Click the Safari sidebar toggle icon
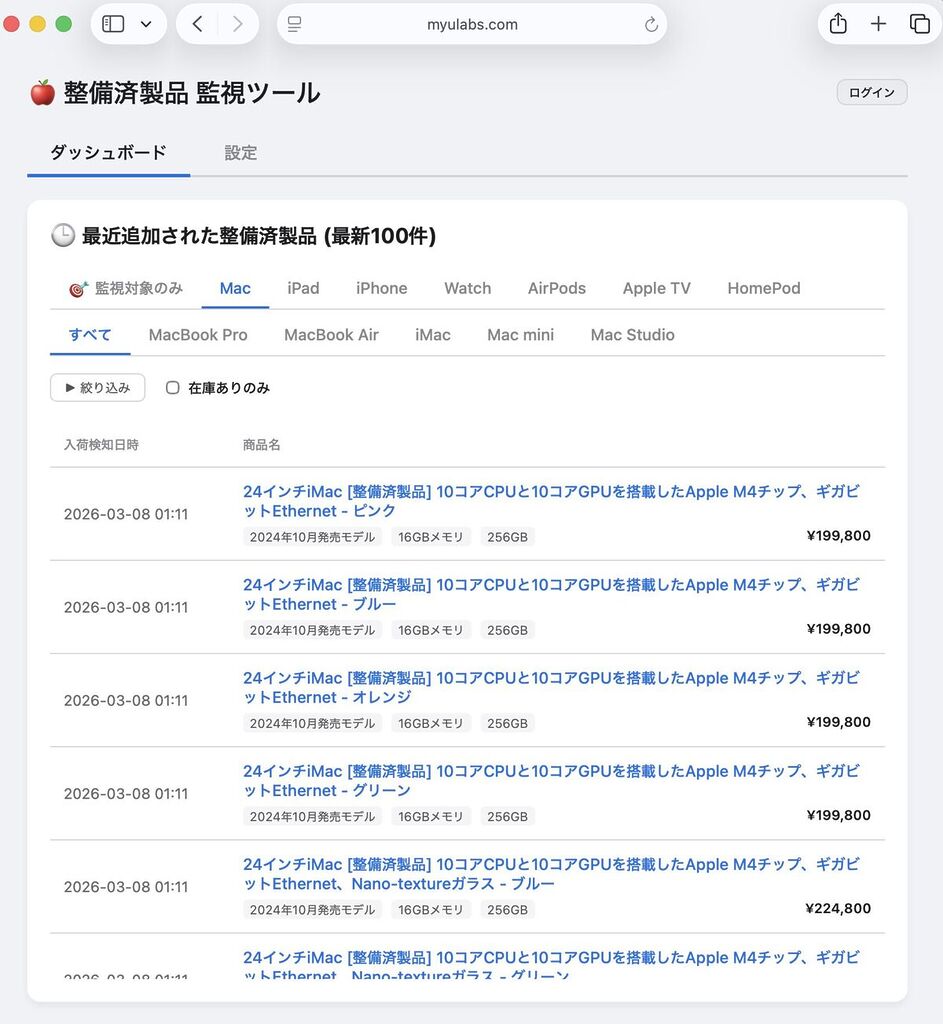Image resolution: width=943 pixels, height=1024 pixels. click(x=113, y=24)
